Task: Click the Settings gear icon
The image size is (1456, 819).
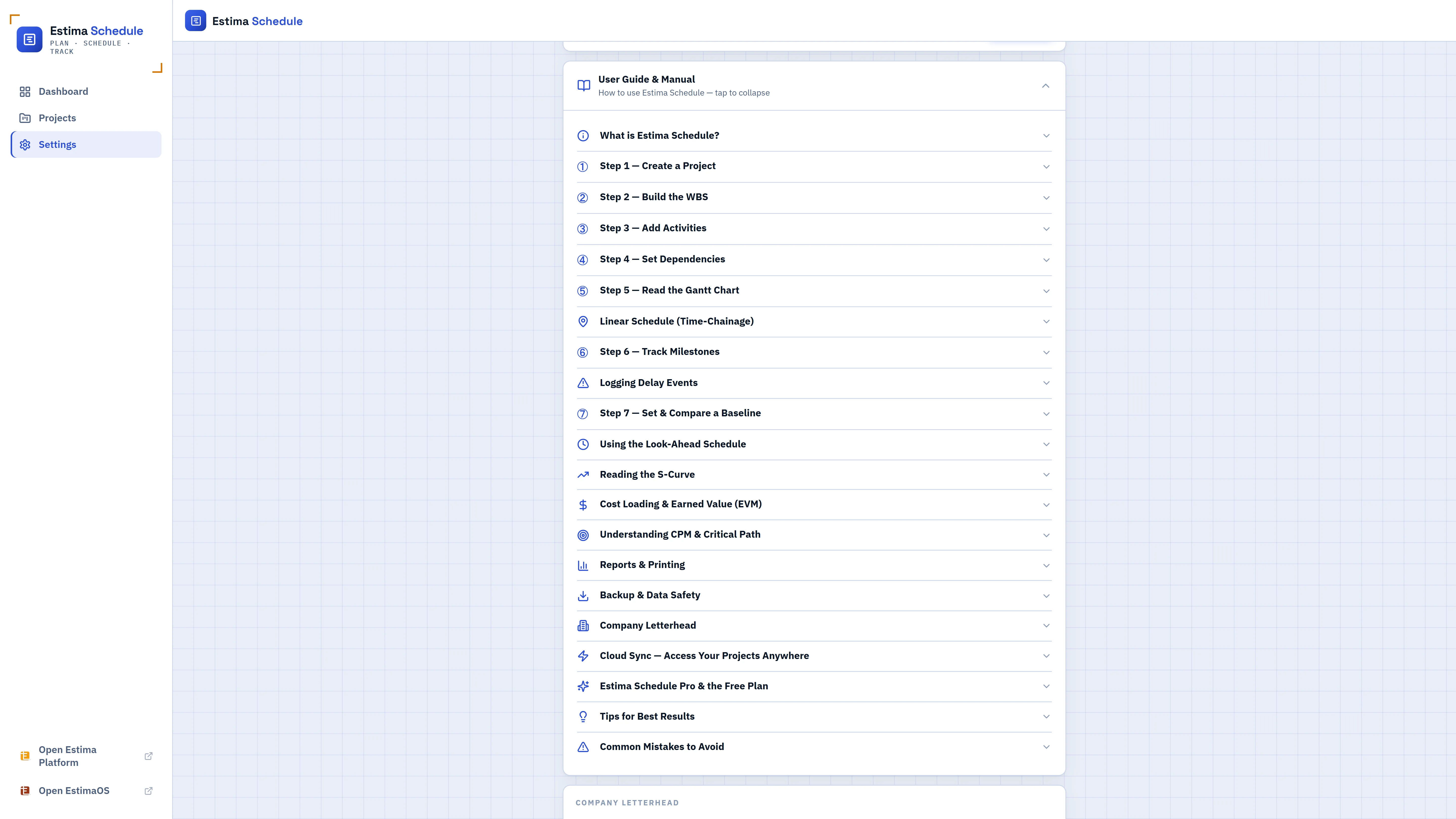Action: [x=25, y=145]
